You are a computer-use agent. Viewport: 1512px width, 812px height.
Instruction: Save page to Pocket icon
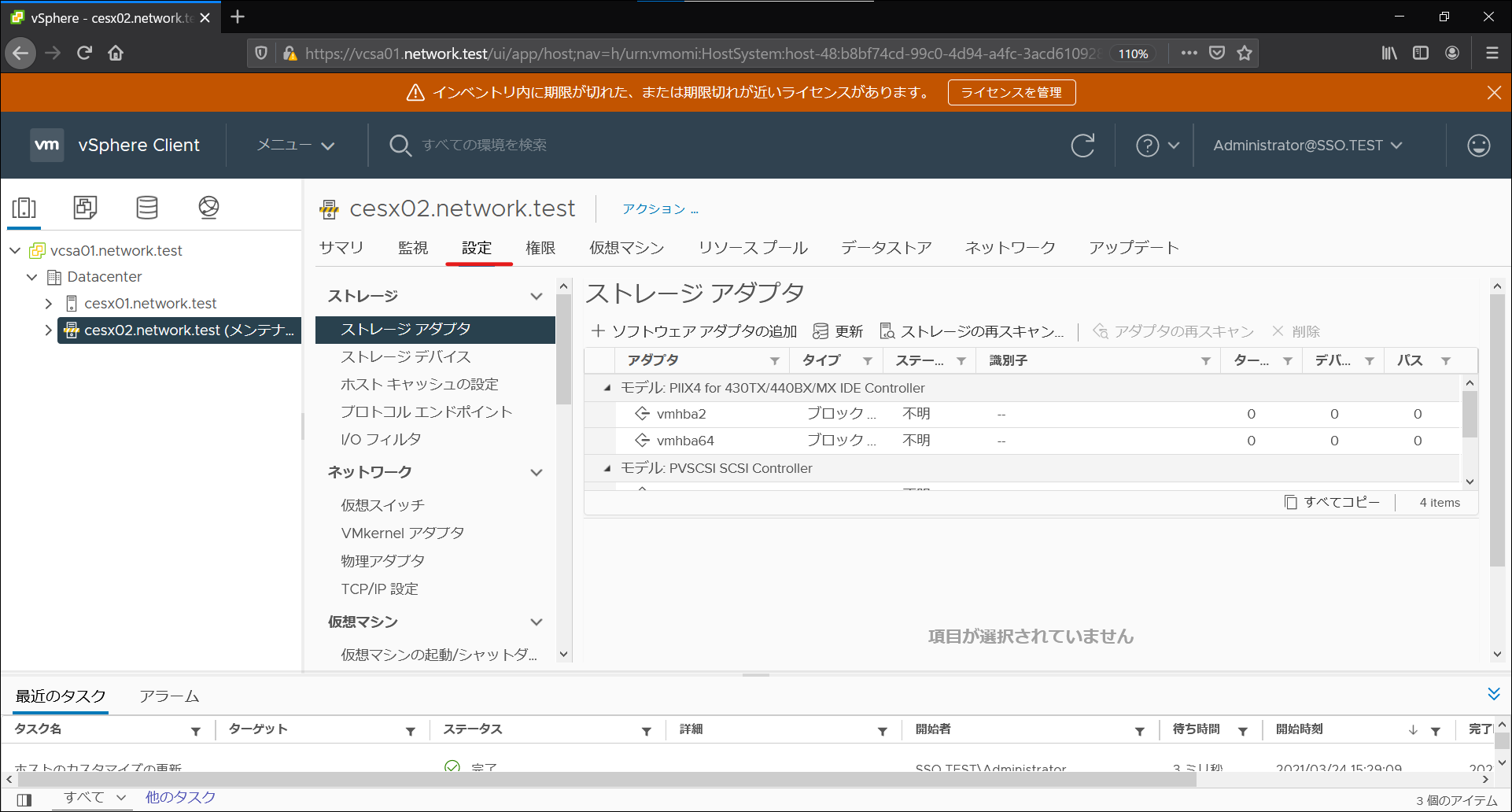(1217, 53)
